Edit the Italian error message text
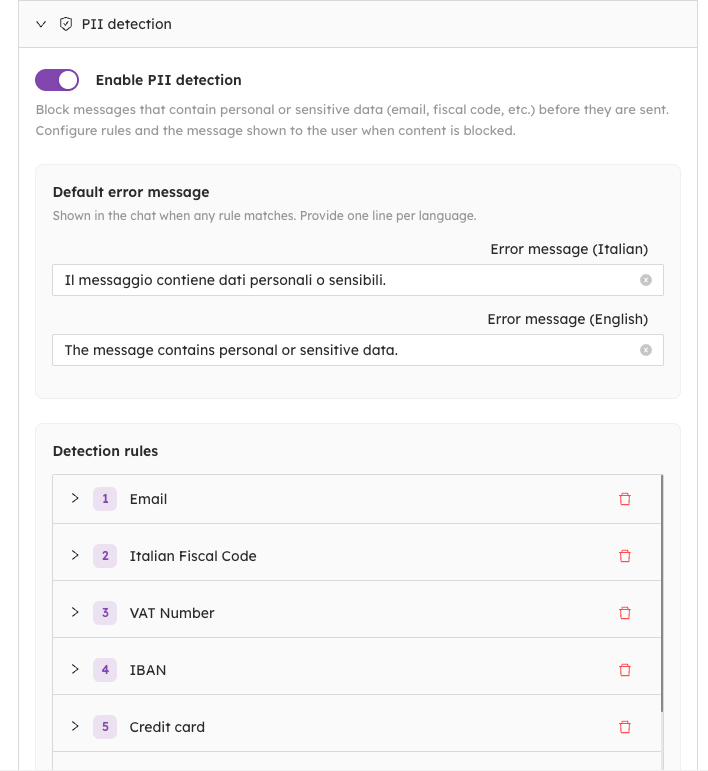 340,280
